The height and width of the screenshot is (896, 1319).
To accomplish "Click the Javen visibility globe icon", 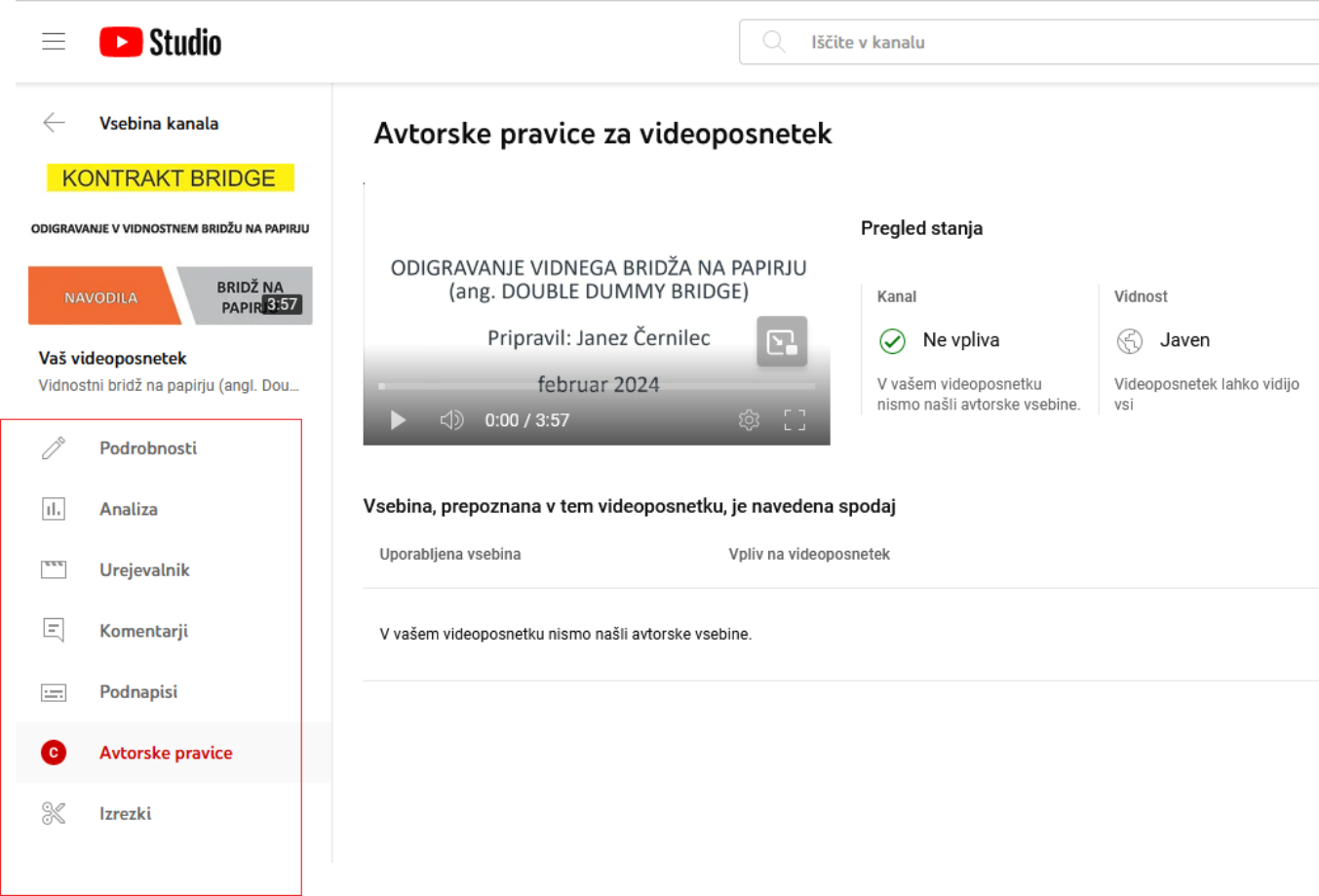I will pyautogui.click(x=1130, y=340).
